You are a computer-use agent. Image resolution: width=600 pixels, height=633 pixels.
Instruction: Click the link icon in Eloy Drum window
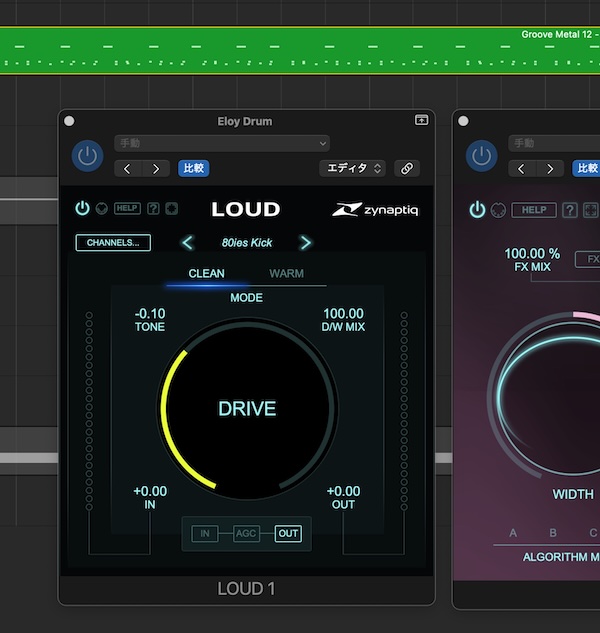(407, 168)
